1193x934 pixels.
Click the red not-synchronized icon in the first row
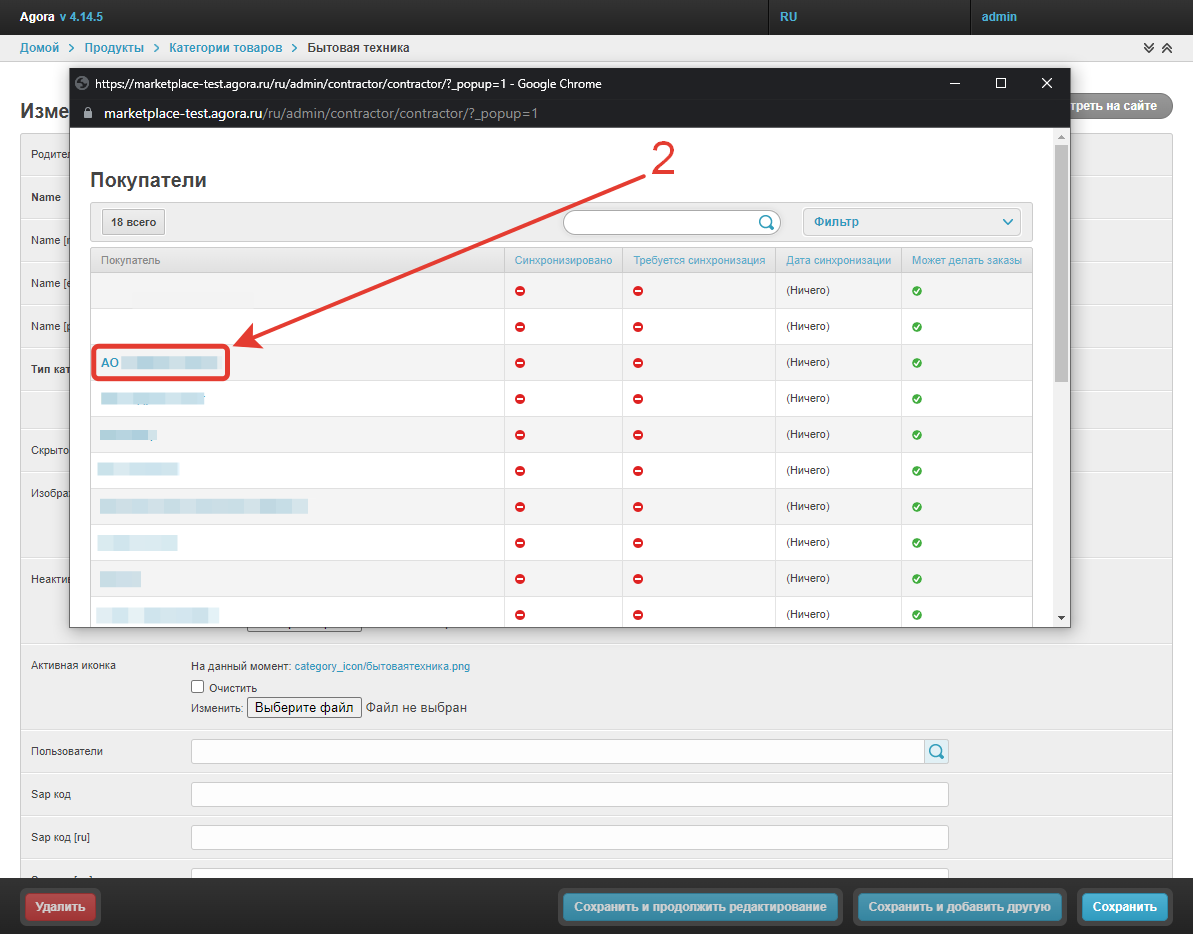(520, 291)
